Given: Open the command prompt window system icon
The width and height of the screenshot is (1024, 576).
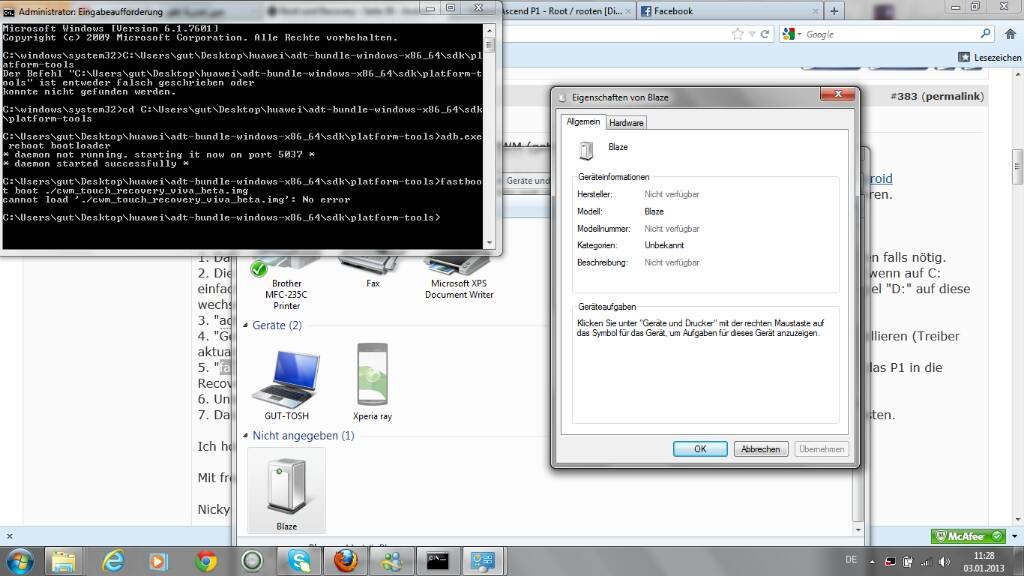Looking at the screenshot, I should 8,12.
